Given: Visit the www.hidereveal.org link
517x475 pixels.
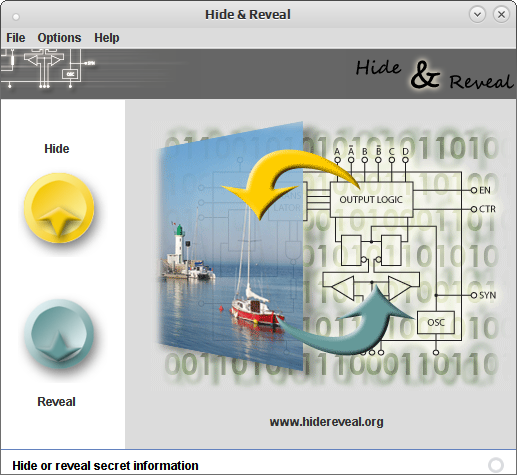Looking at the screenshot, I should pos(326,422).
